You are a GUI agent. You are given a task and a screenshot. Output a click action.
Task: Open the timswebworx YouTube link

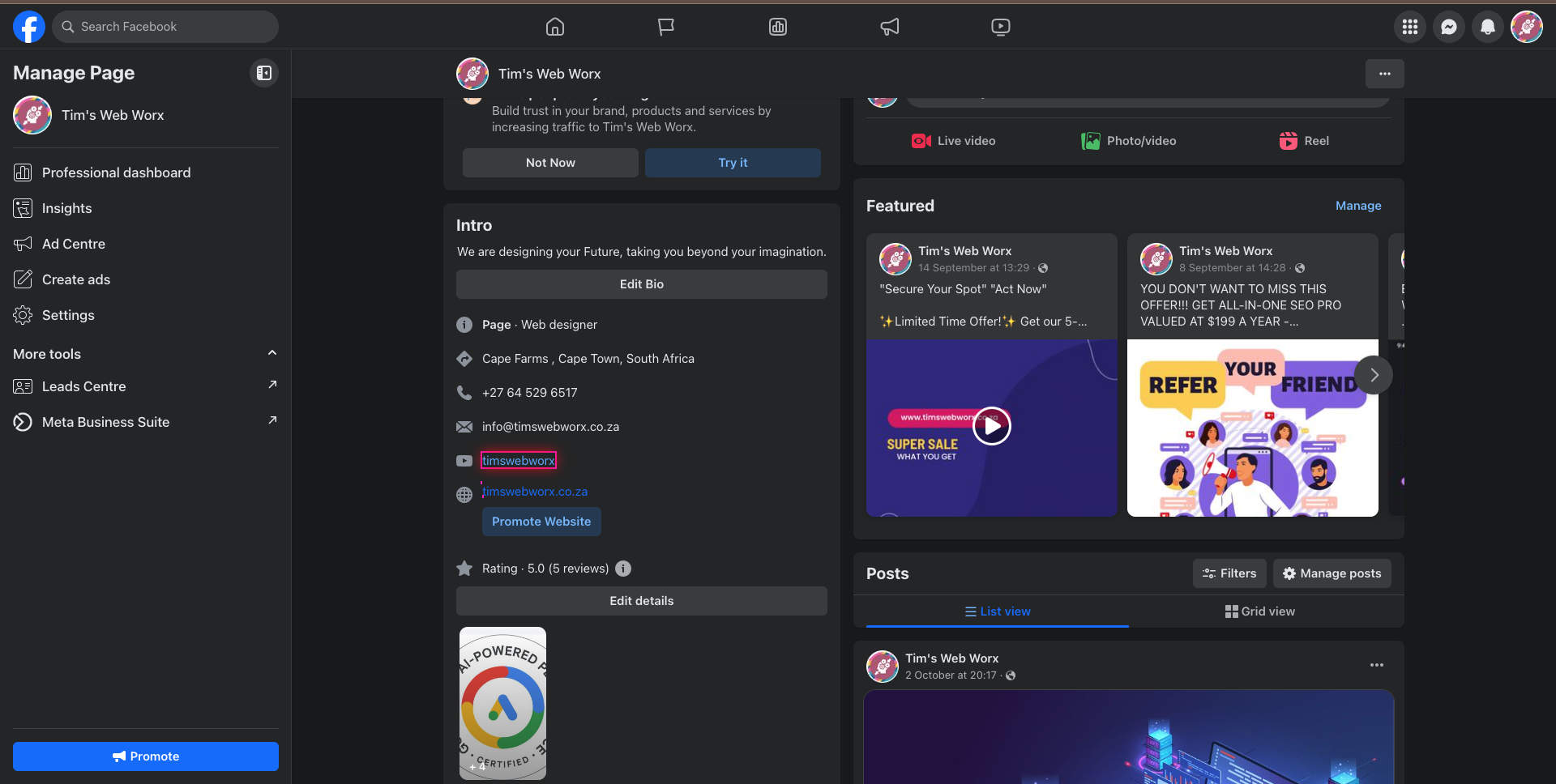[519, 461]
